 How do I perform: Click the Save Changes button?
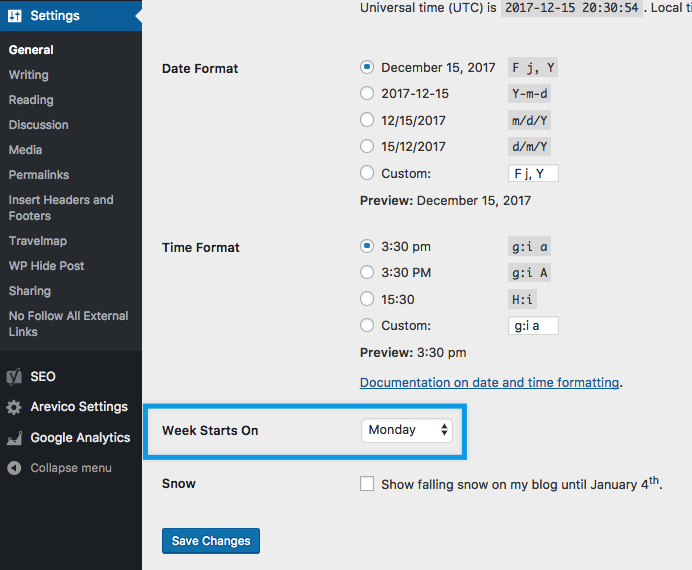(x=211, y=541)
